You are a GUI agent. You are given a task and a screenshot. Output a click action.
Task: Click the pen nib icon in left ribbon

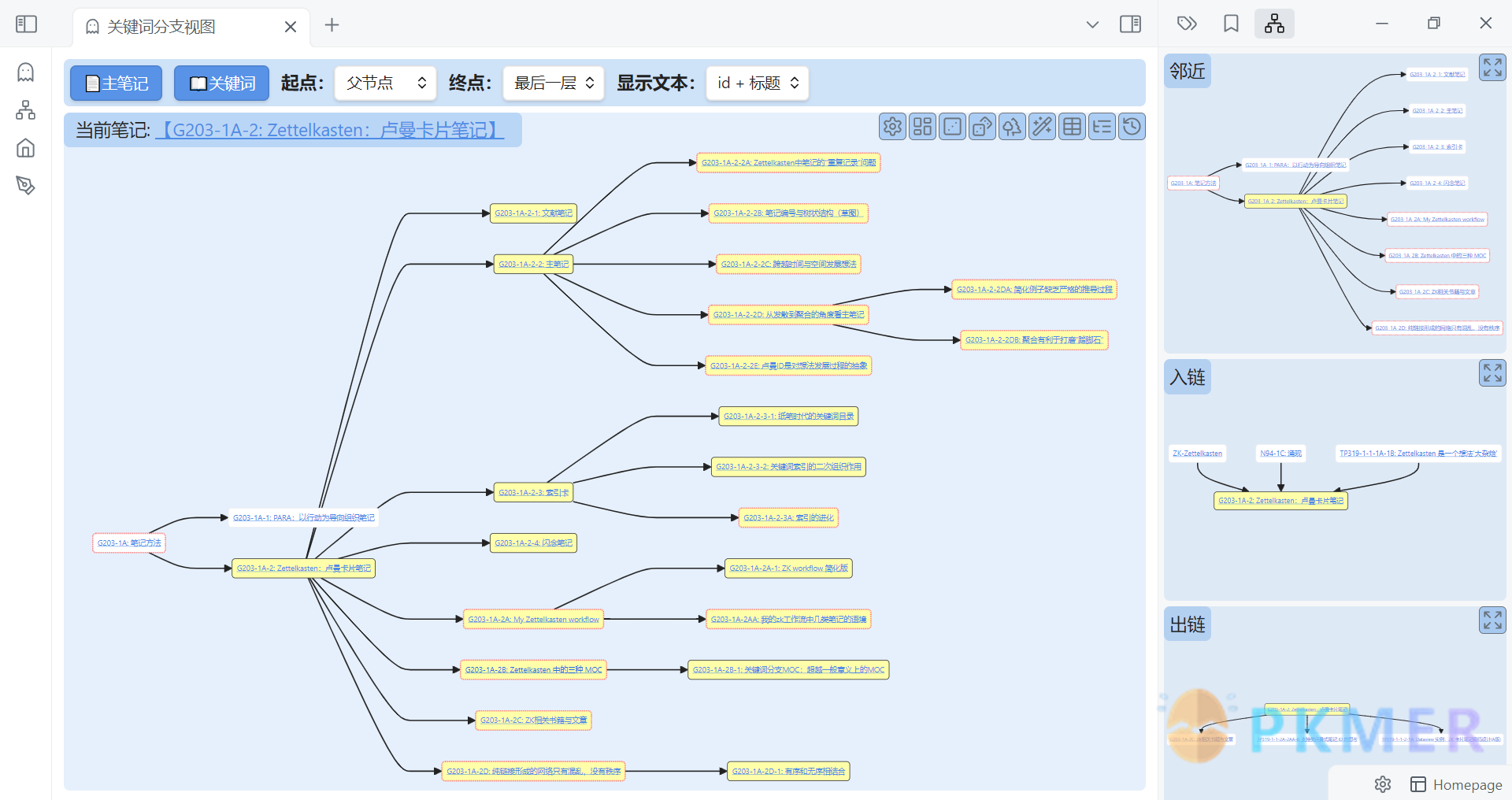click(26, 186)
